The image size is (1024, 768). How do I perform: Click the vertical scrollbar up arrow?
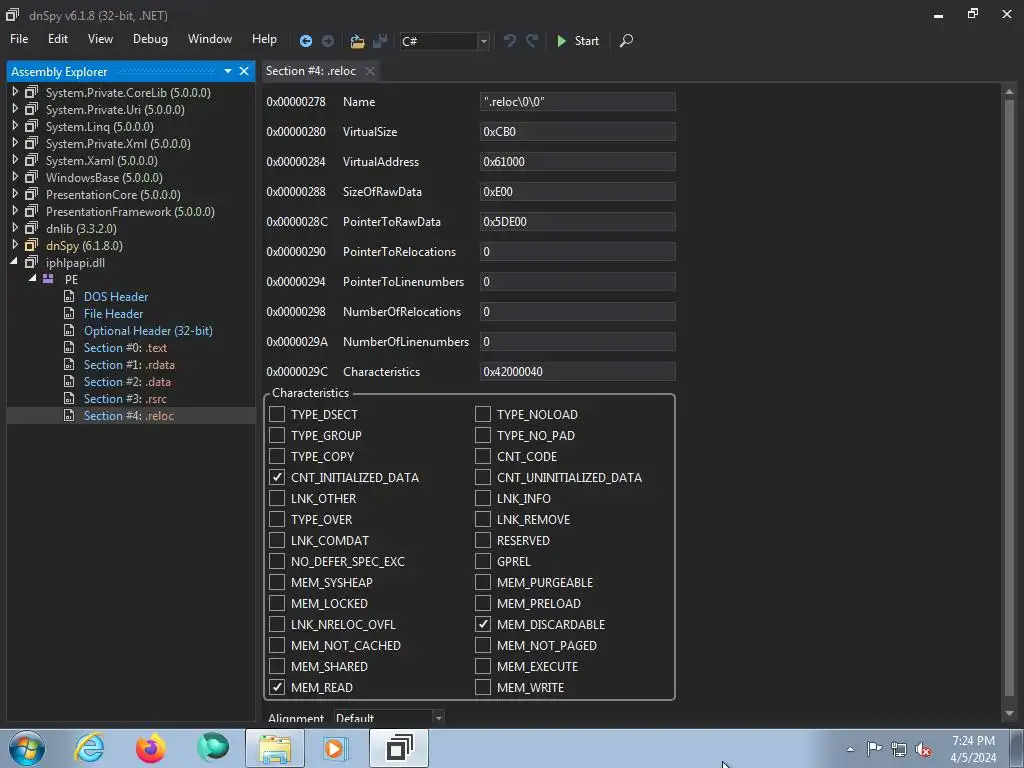1009,91
